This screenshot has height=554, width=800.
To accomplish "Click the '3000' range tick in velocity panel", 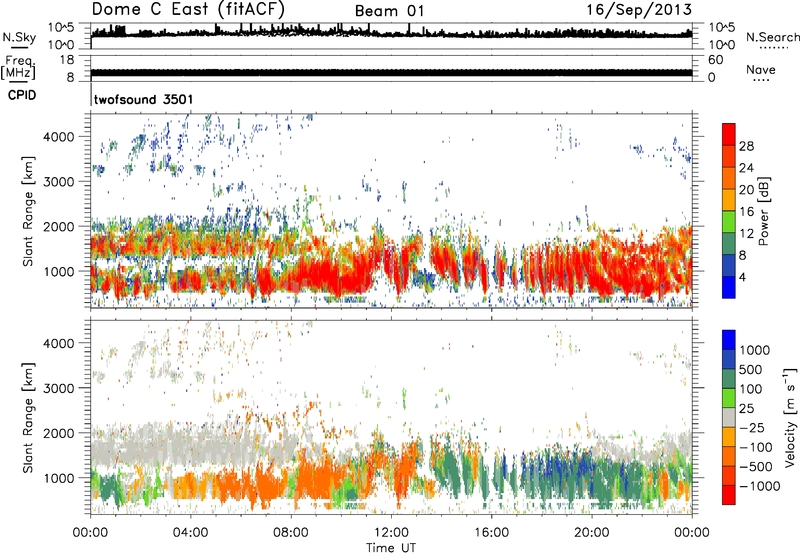I will [x=59, y=388].
